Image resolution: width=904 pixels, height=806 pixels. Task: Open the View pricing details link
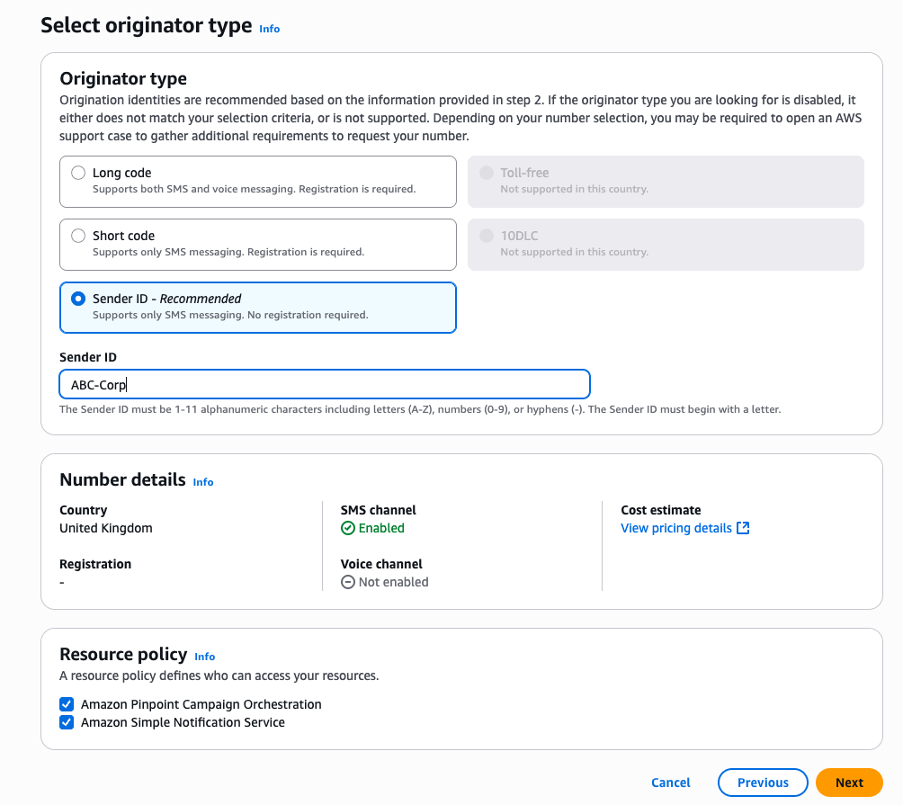point(676,528)
